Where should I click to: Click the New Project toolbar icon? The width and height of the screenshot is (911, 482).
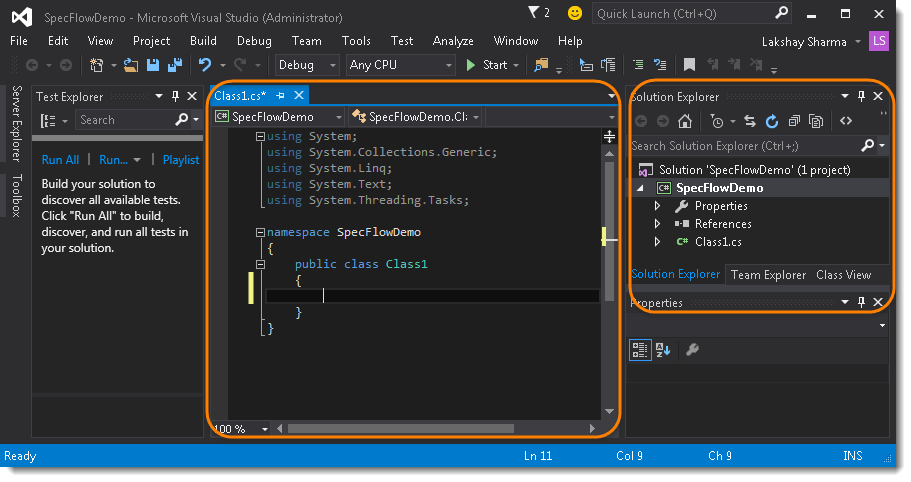[96, 65]
